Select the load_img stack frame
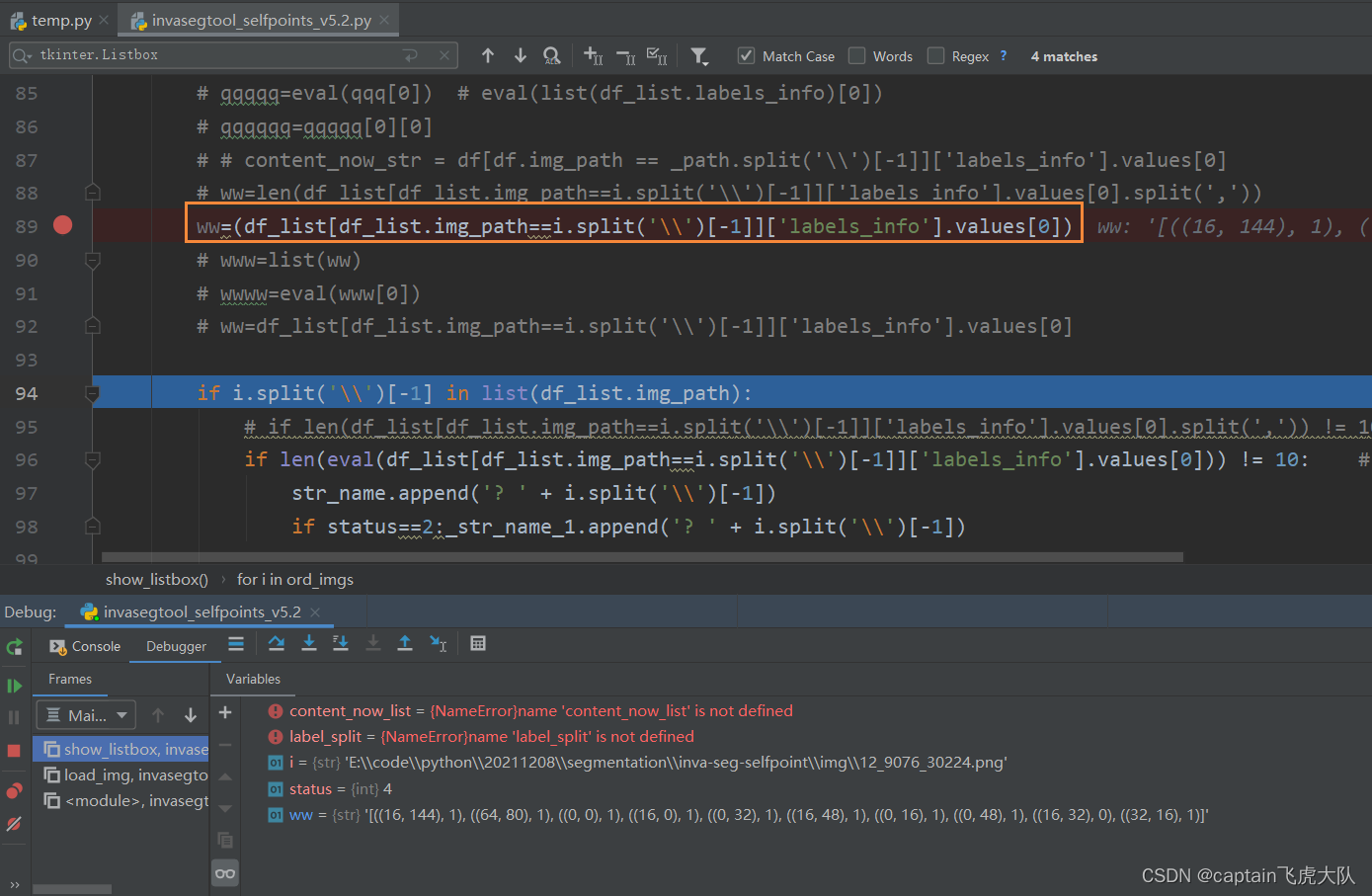Viewport: 1372px width, 896px height. tap(121, 774)
